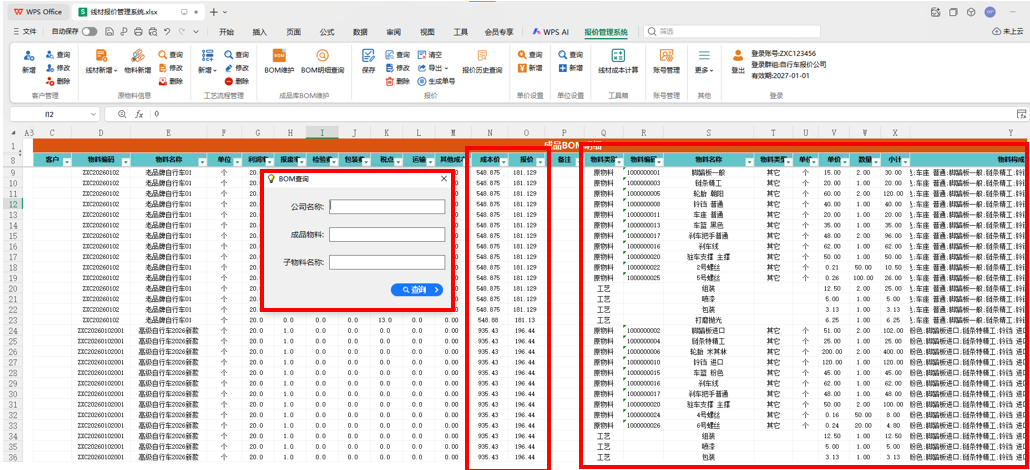Open the Name Box dropdown arrow
The image size is (1030, 470).
tap(93, 114)
